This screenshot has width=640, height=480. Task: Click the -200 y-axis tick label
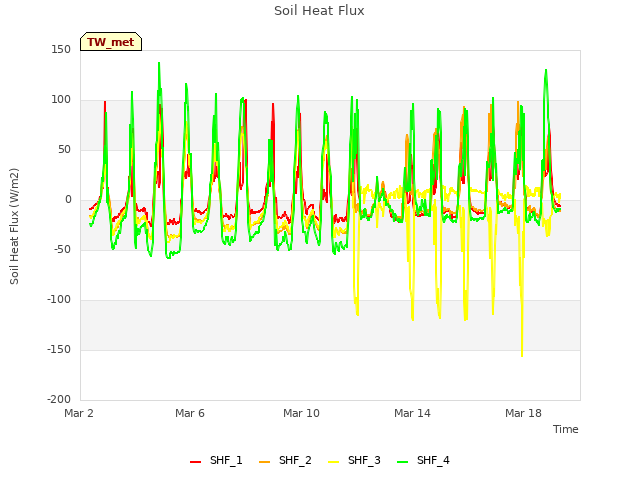(59, 399)
